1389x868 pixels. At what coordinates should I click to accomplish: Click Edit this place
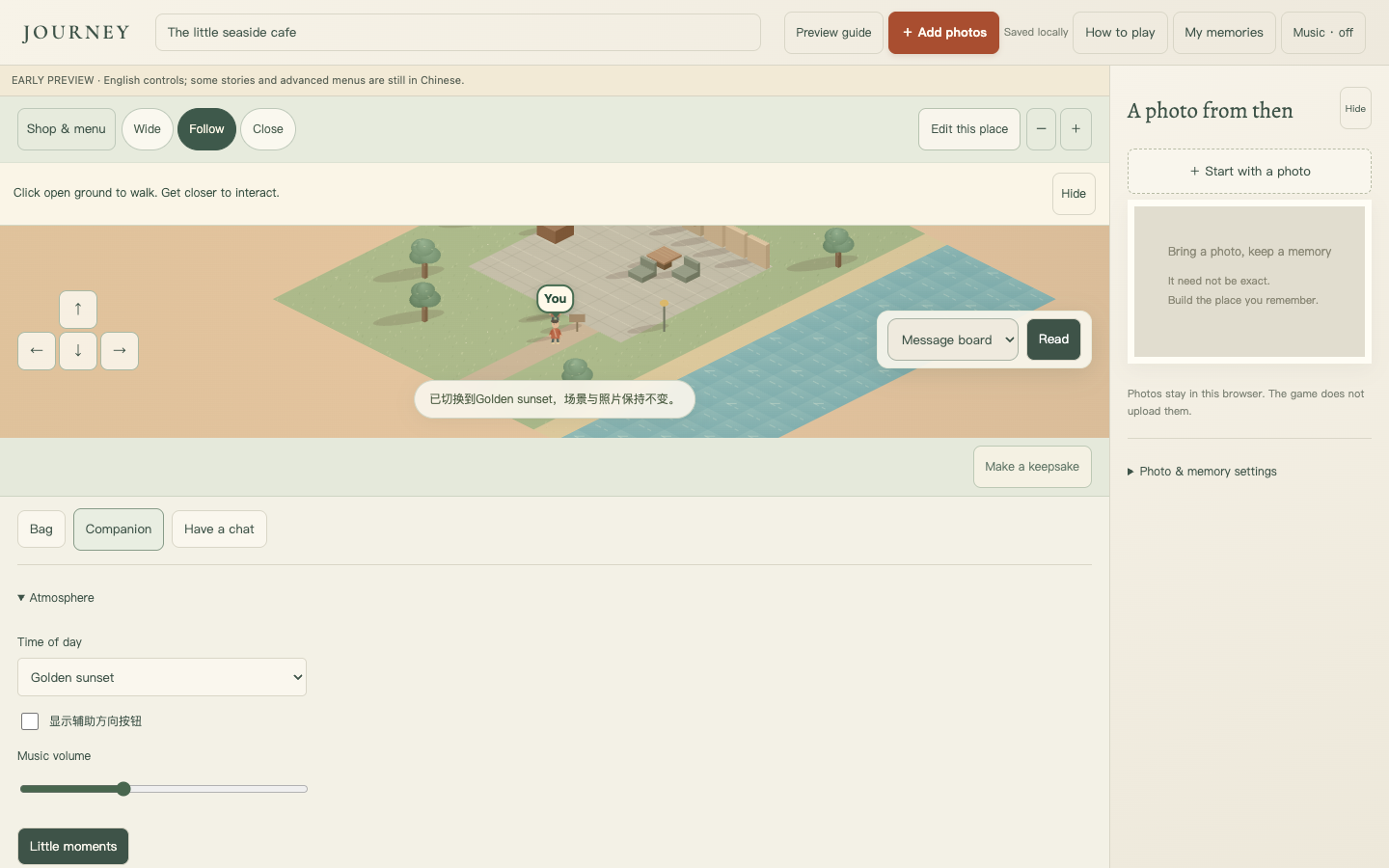point(969,129)
